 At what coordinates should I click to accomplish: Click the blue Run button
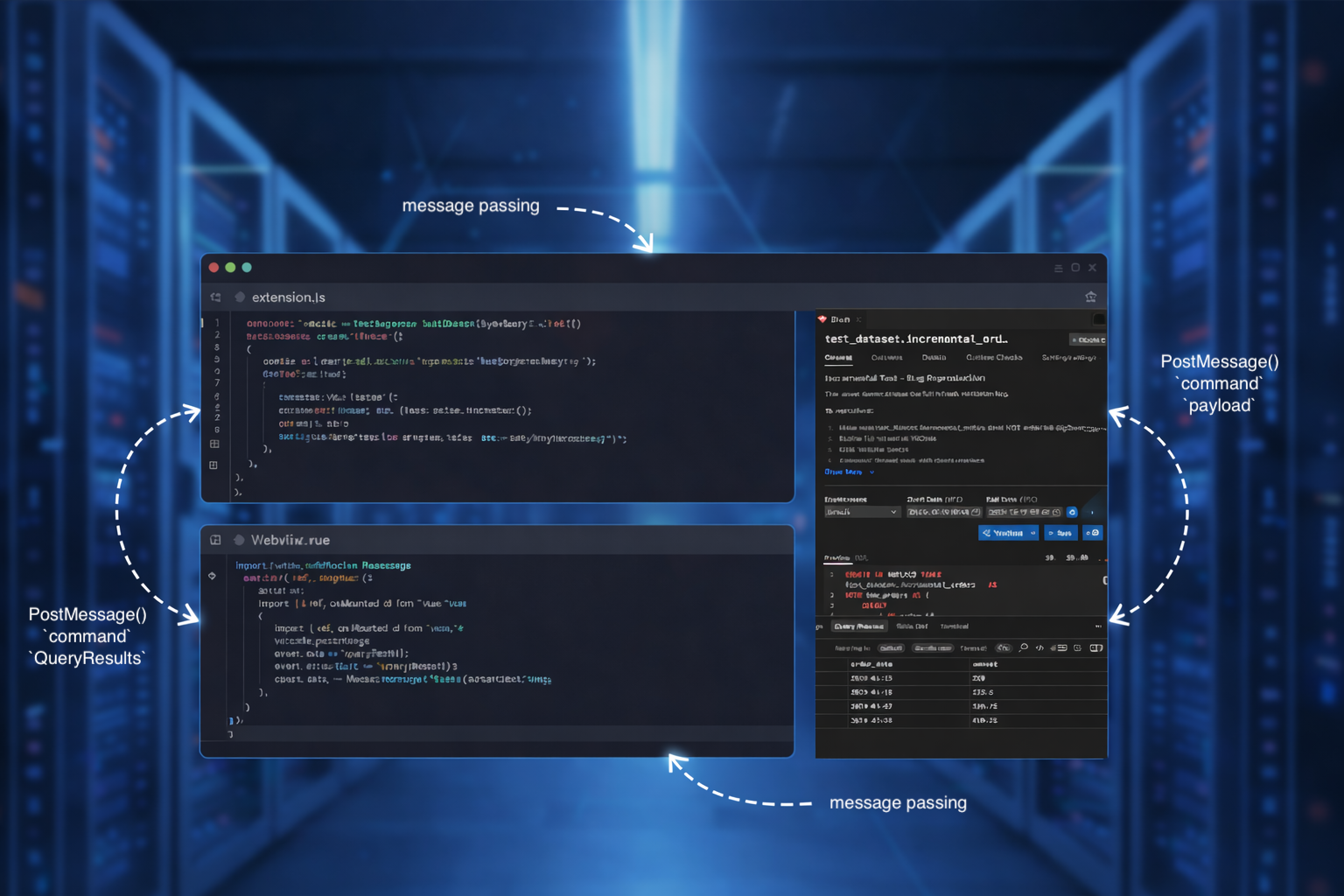[1060, 533]
